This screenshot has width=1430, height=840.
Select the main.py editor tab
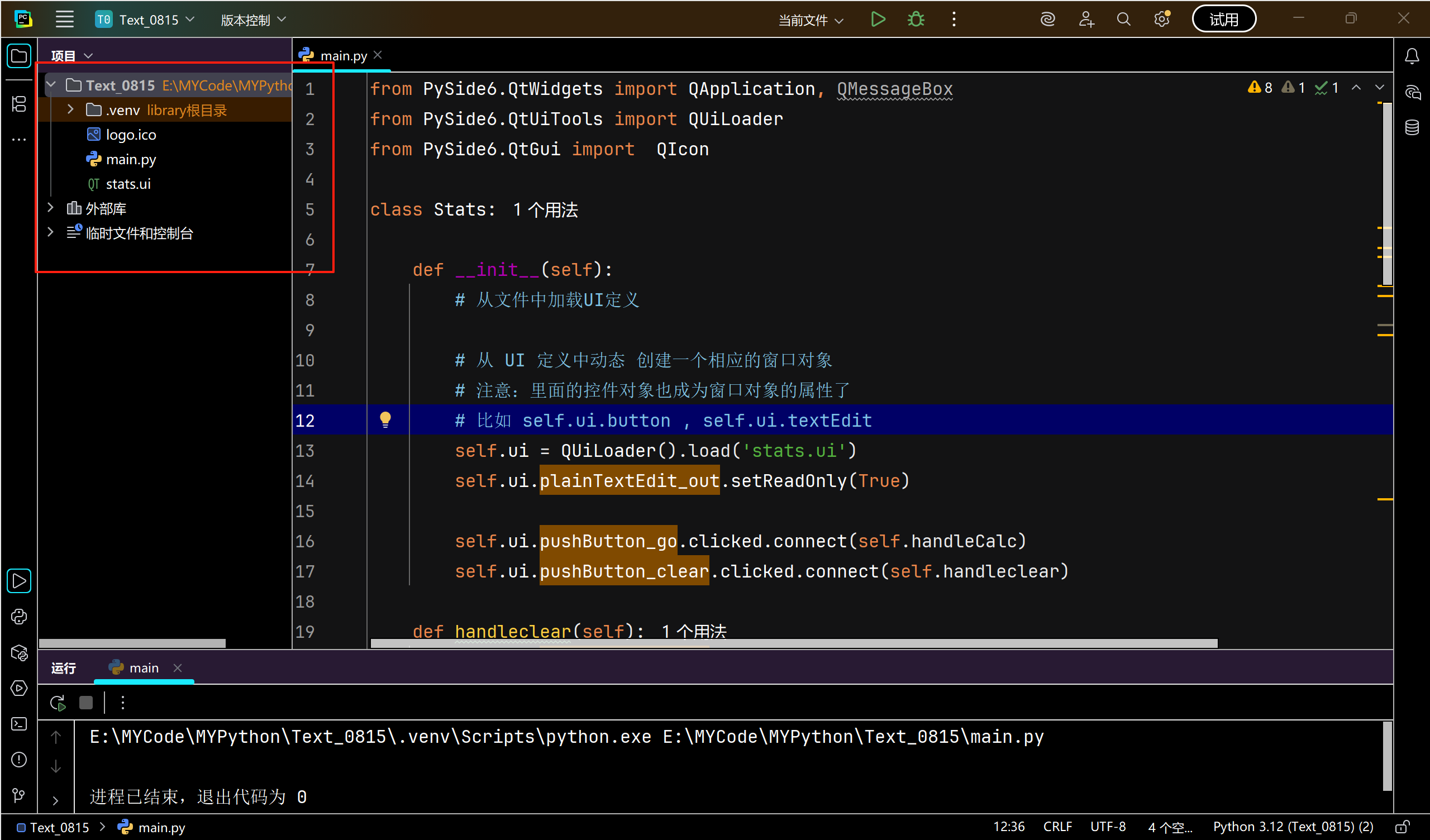(343, 56)
